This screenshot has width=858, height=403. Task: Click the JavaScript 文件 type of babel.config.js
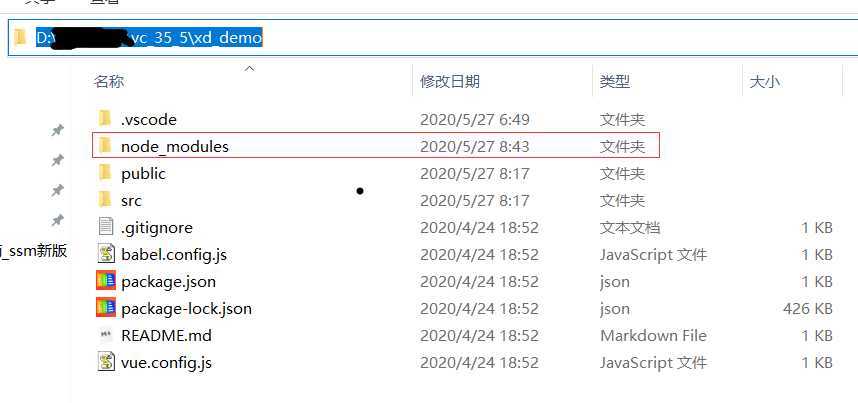click(x=653, y=255)
